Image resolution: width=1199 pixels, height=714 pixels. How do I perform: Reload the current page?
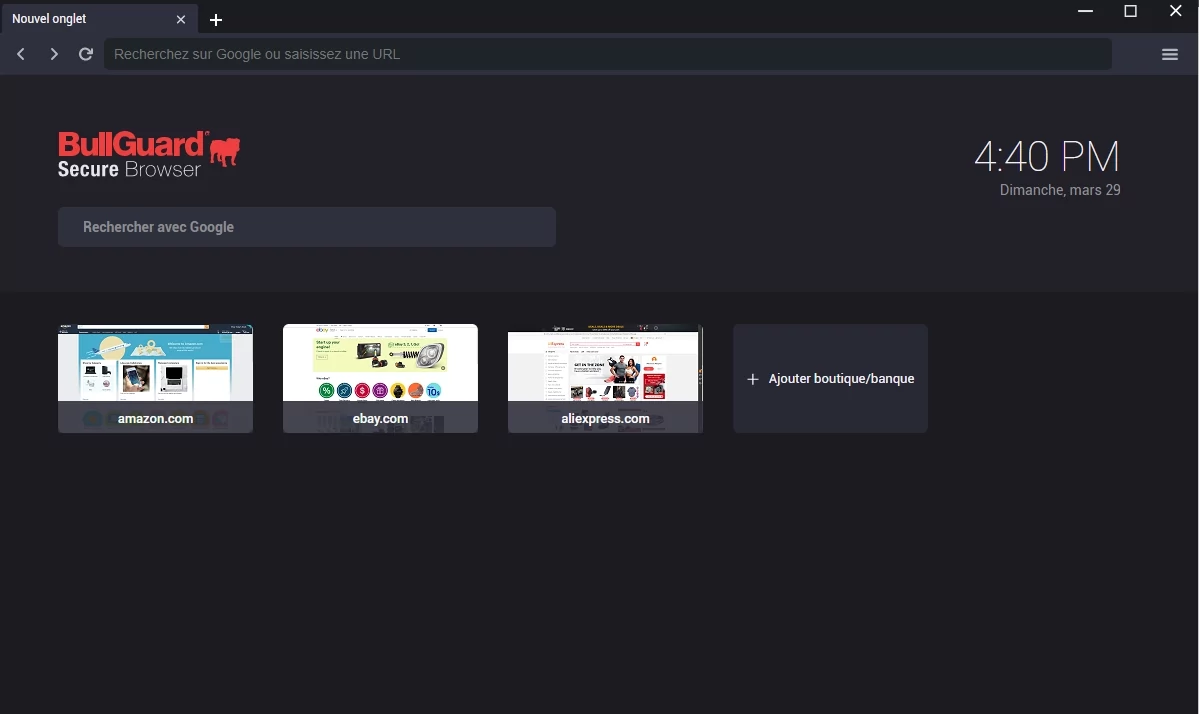pos(86,54)
